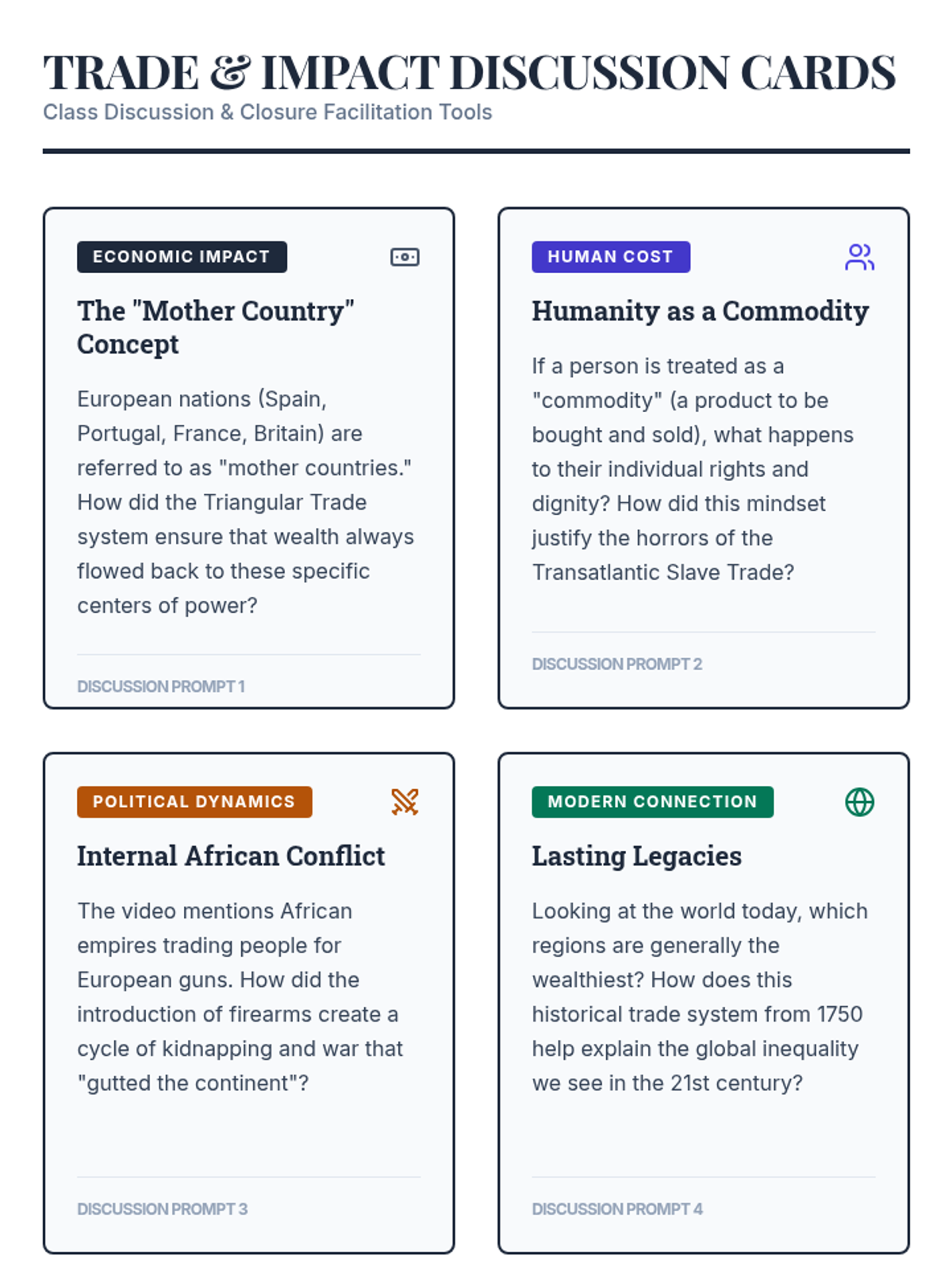Select the Human Cost badge
The image size is (952, 1270).
click(x=610, y=257)
